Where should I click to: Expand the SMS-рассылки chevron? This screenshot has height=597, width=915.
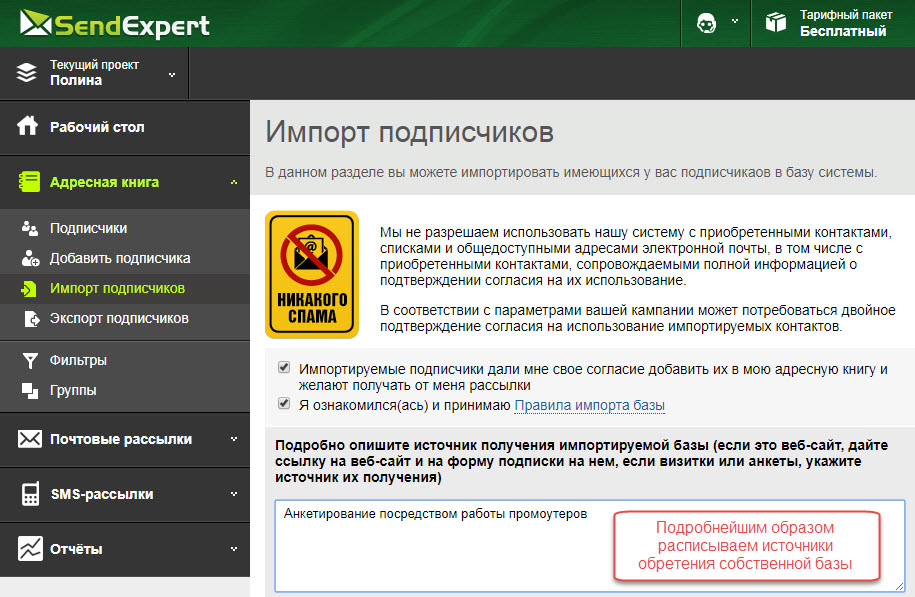(x=234, y=494)
